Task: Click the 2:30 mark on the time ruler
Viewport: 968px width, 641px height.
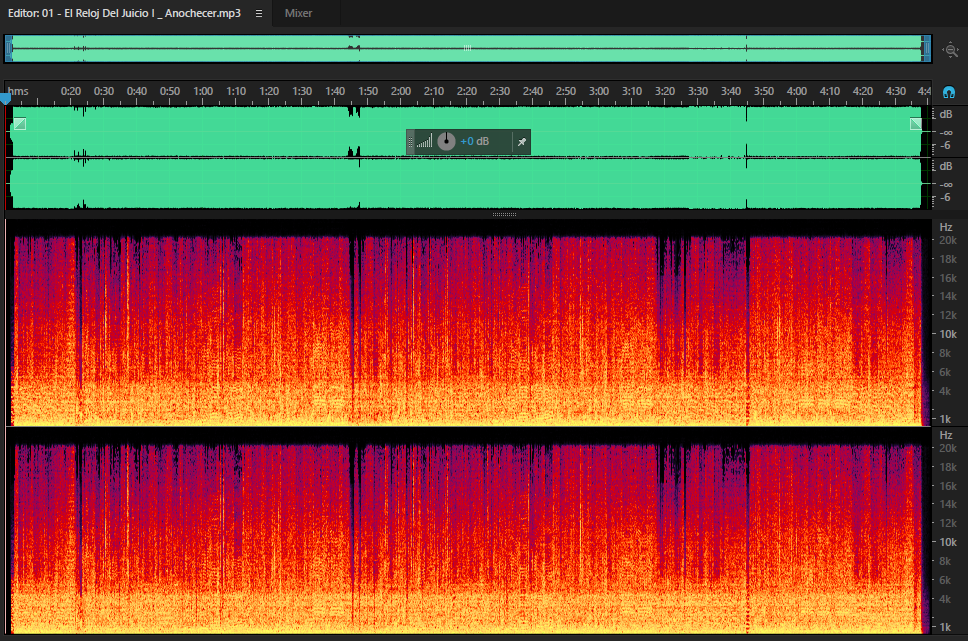Action: point(500,91)
